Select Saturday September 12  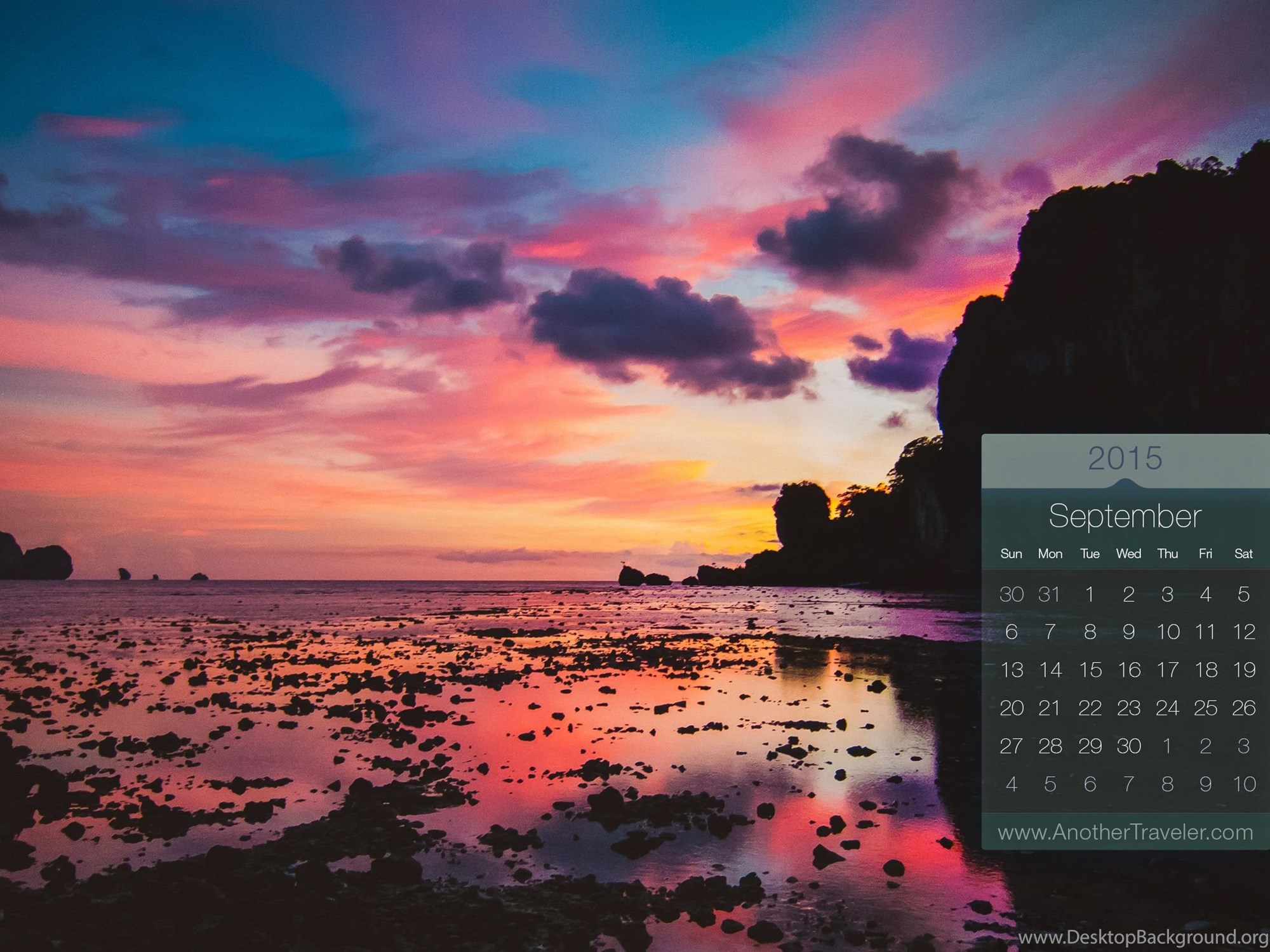(x=1243, y=632)
